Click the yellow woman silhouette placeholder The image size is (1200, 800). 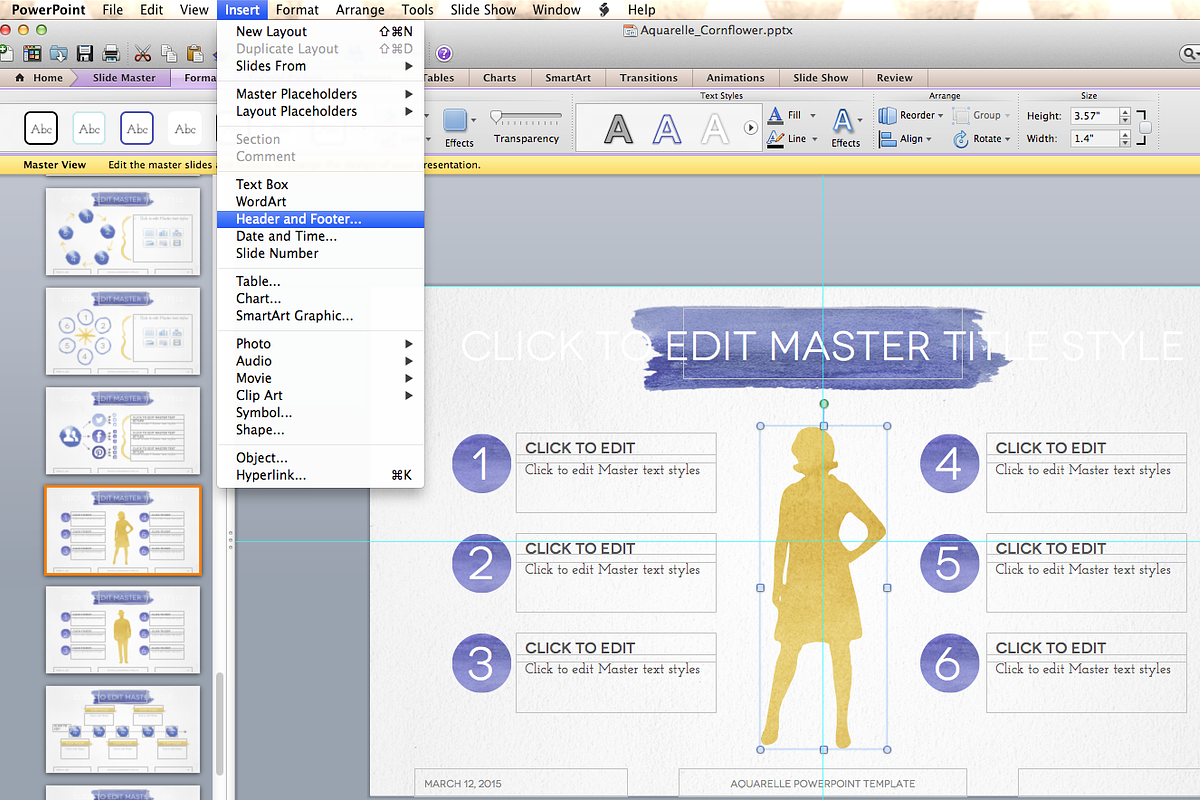tap(824, 588)
